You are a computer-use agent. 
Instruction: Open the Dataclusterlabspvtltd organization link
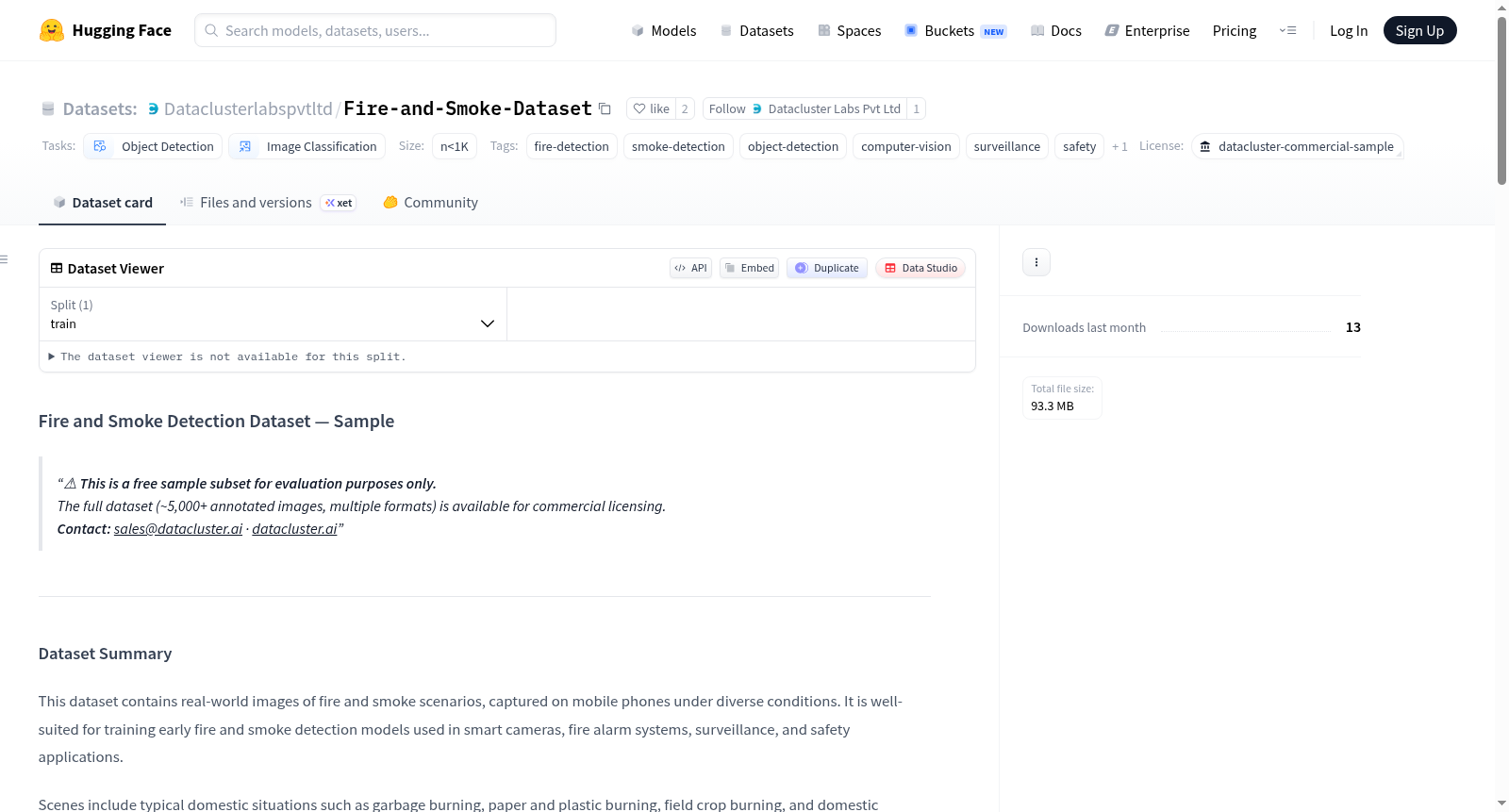pos(248,108)
